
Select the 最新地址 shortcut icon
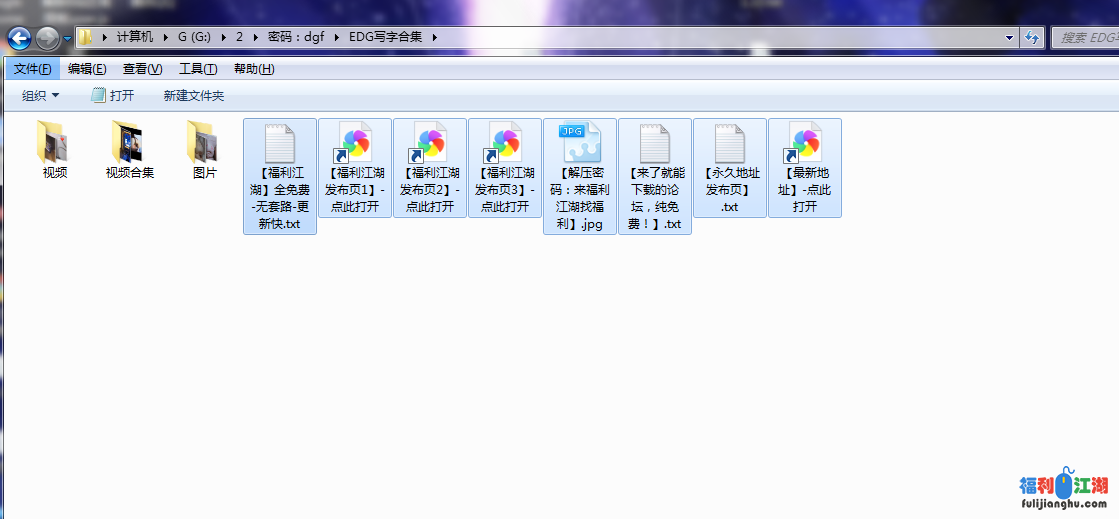[x=805, y=146]
